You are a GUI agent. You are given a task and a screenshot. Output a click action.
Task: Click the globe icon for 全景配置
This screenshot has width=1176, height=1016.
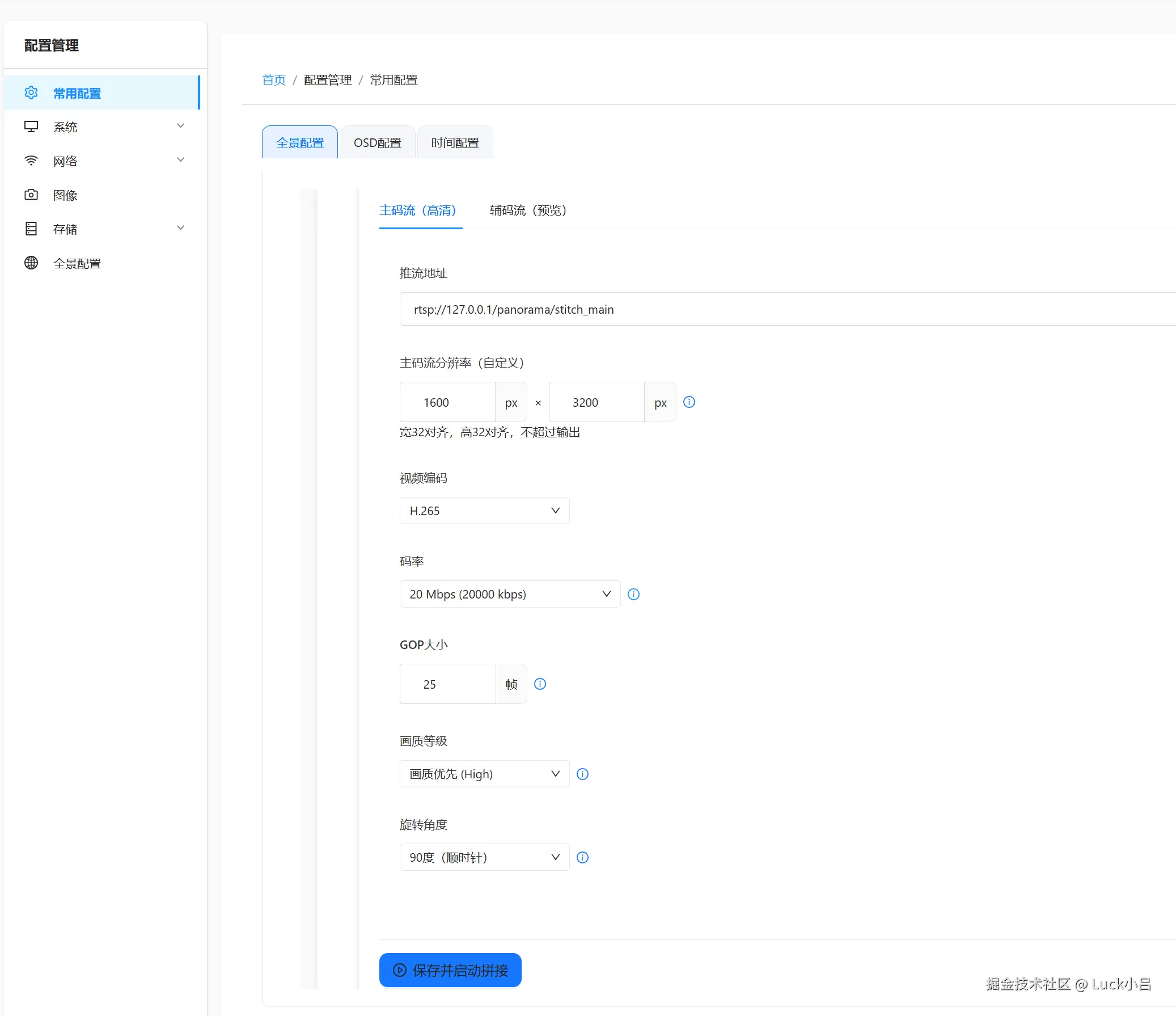(31, 263)
